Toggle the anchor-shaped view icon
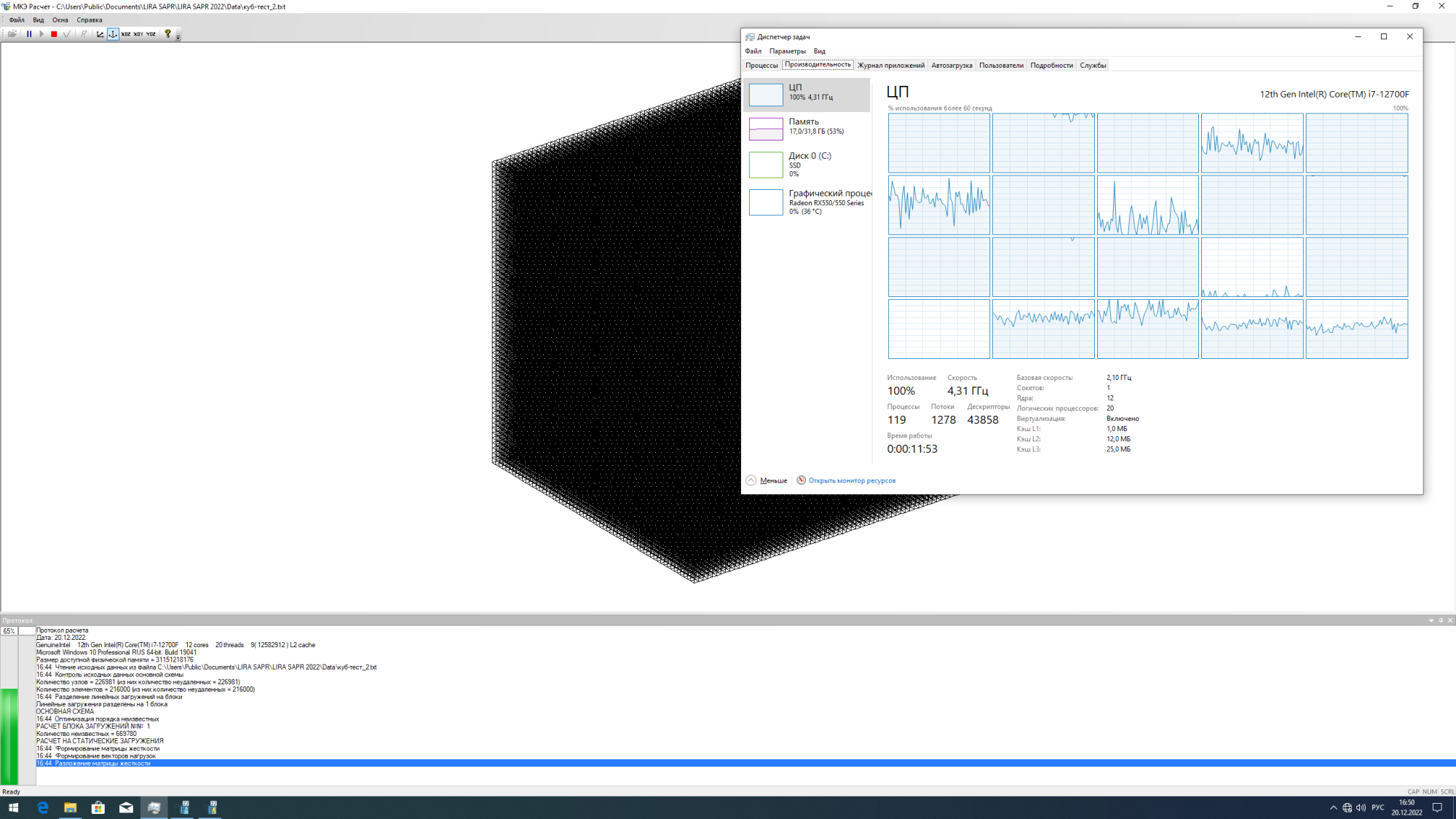This screenshot has width=1456, height=819. (113, 34)
